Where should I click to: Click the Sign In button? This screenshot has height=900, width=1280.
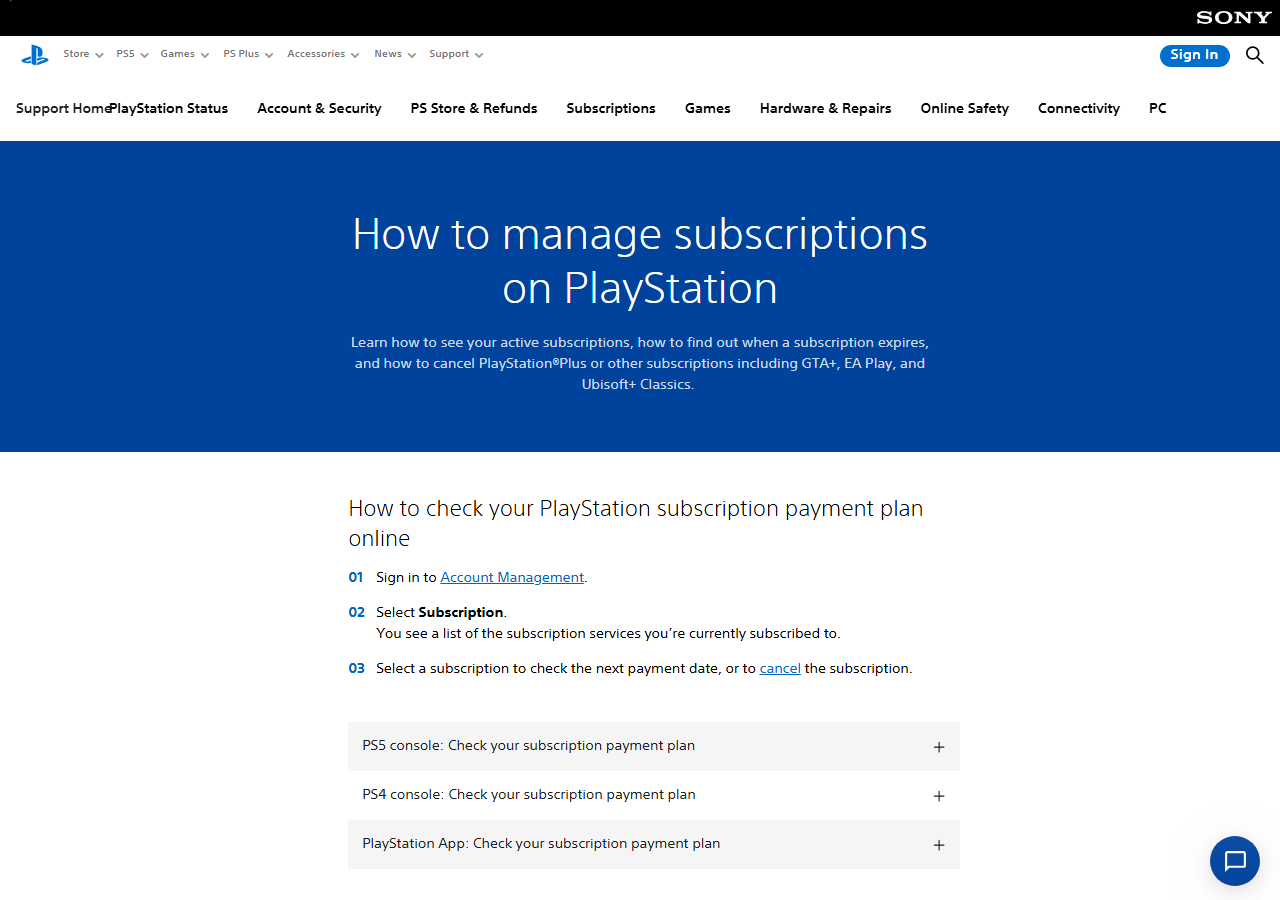point(1194,55)
